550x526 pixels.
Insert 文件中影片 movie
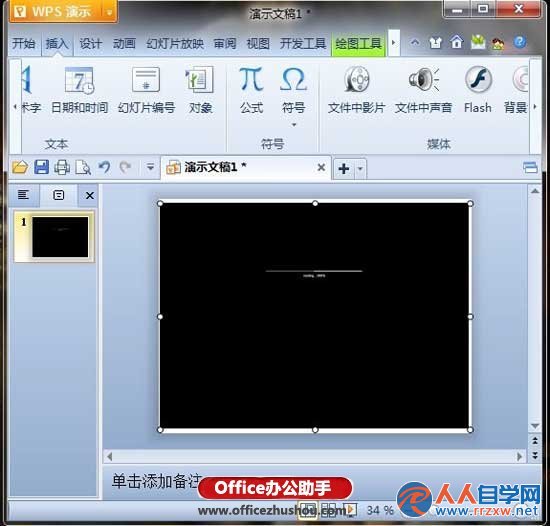356,90
